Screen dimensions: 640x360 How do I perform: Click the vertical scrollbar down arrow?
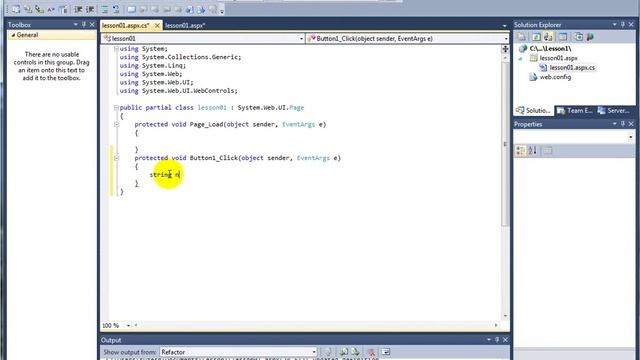pos(505,316)
